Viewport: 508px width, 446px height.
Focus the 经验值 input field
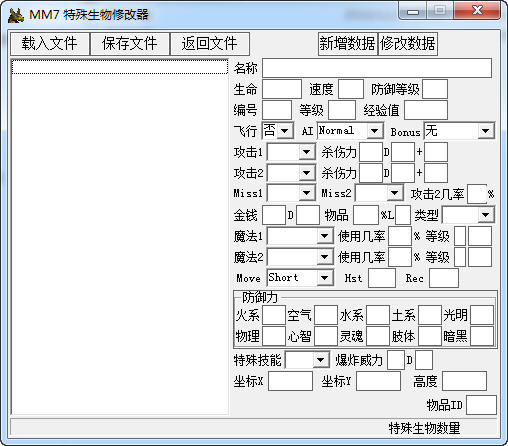(426, 110)
